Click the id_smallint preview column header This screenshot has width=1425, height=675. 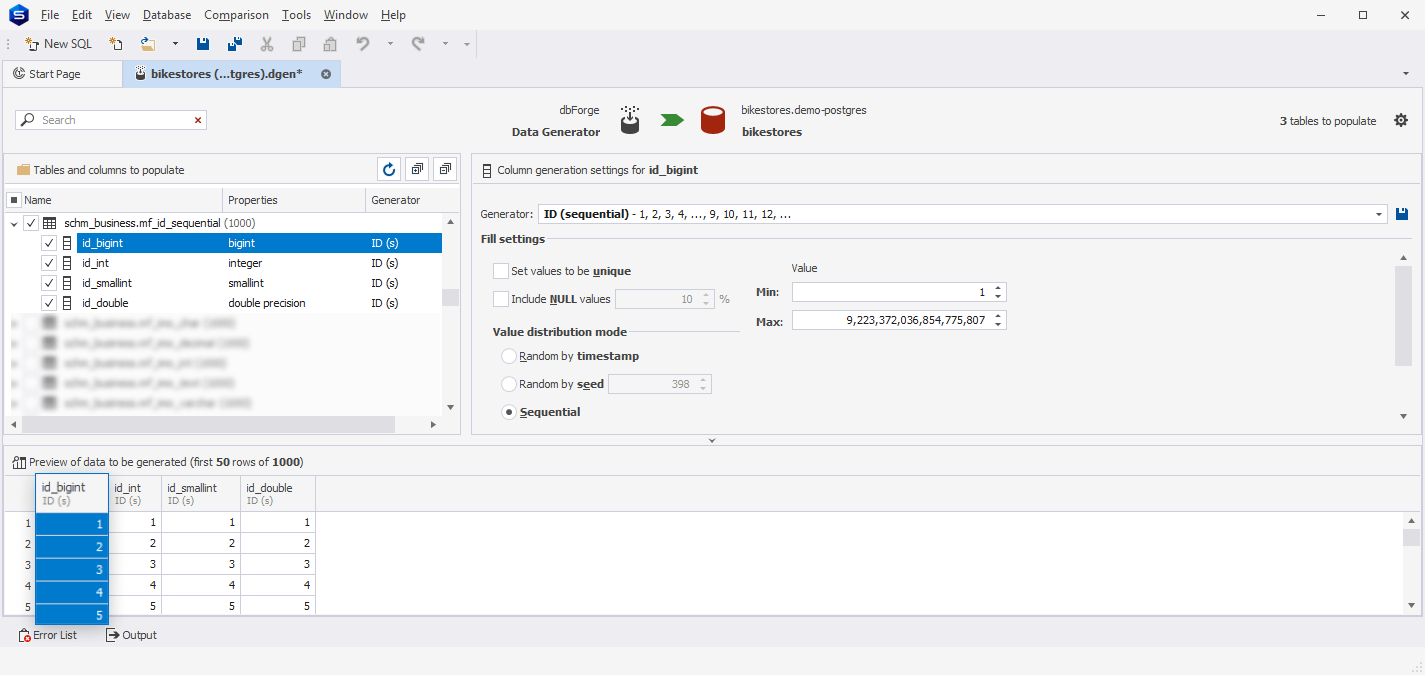click(201, 493)
